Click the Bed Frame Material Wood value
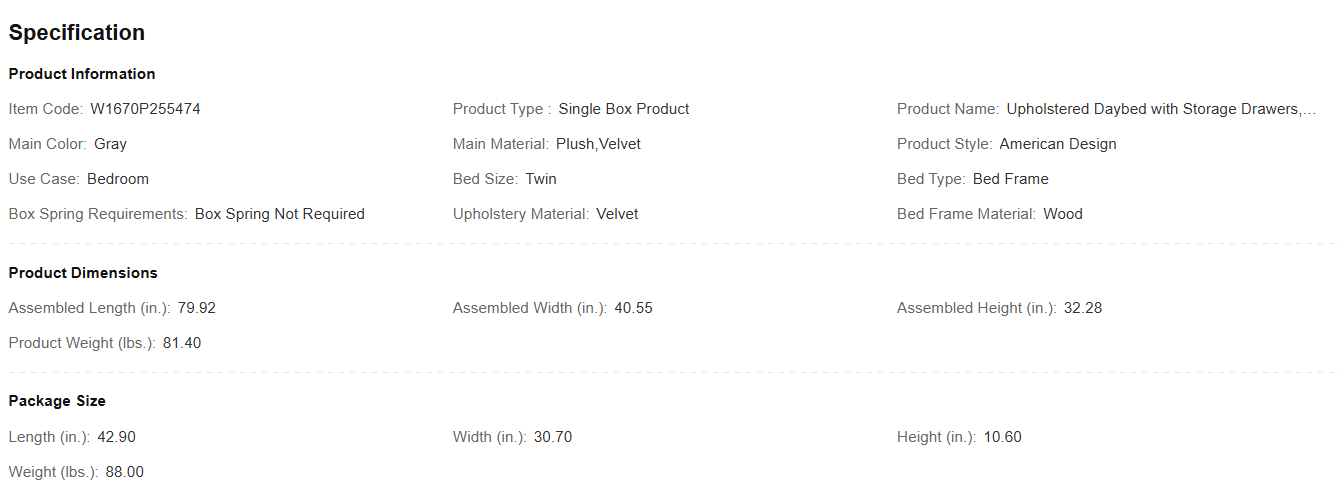The height and width of the screenshot is (497, 1341). coord(1062,214)
